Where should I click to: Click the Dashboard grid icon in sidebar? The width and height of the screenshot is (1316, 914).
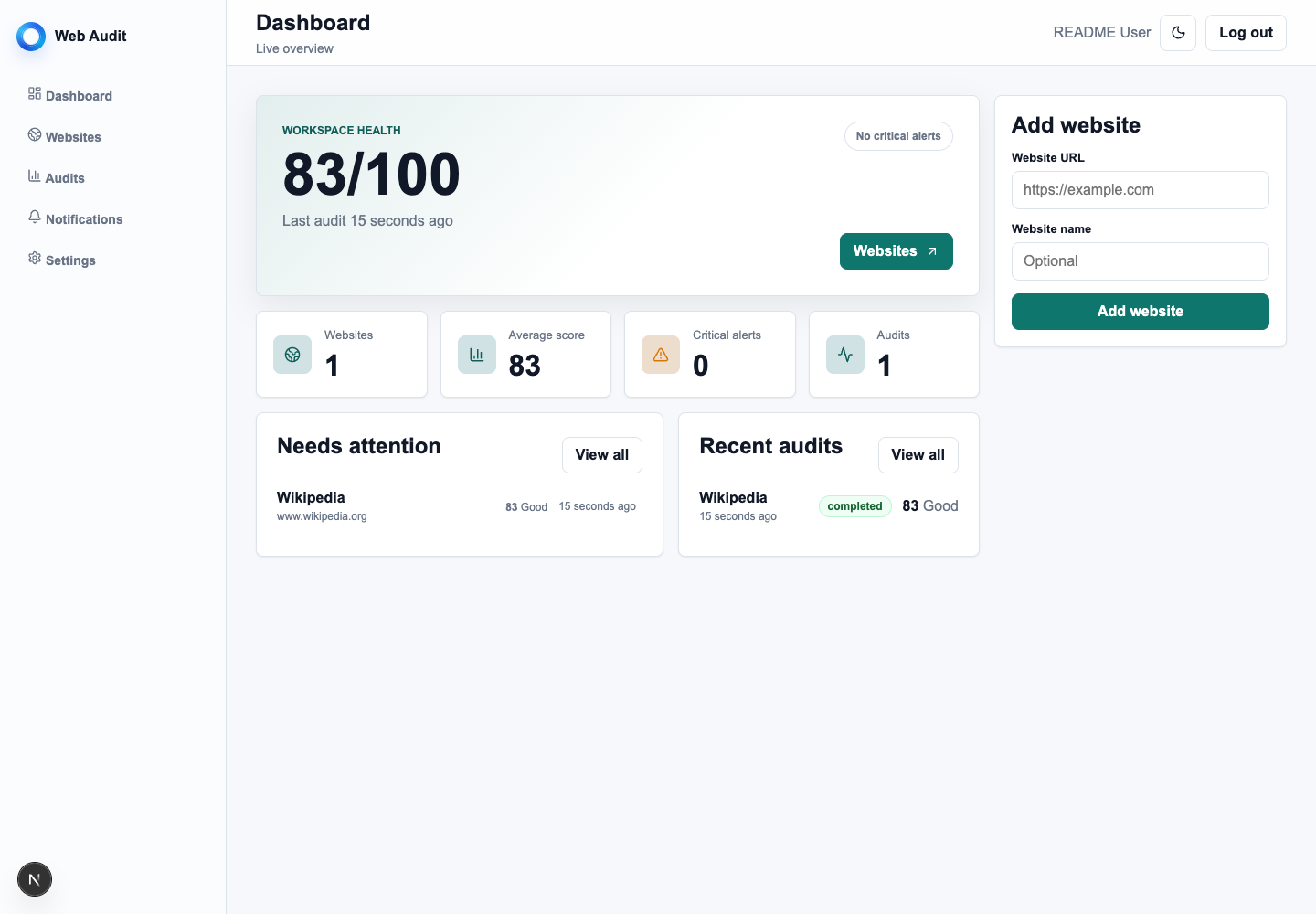[x=35, y=93]
